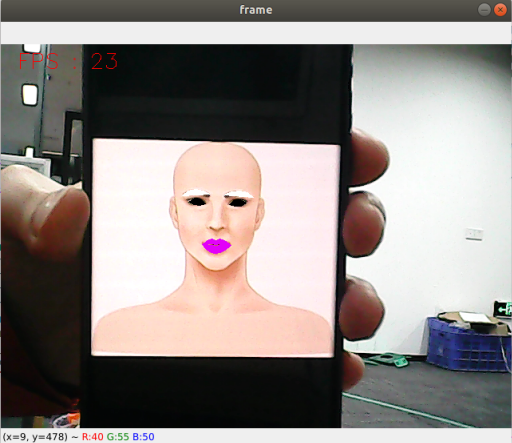Click the left white-highlighted eyebrow
512x443 pixels.
click(197, 193)
